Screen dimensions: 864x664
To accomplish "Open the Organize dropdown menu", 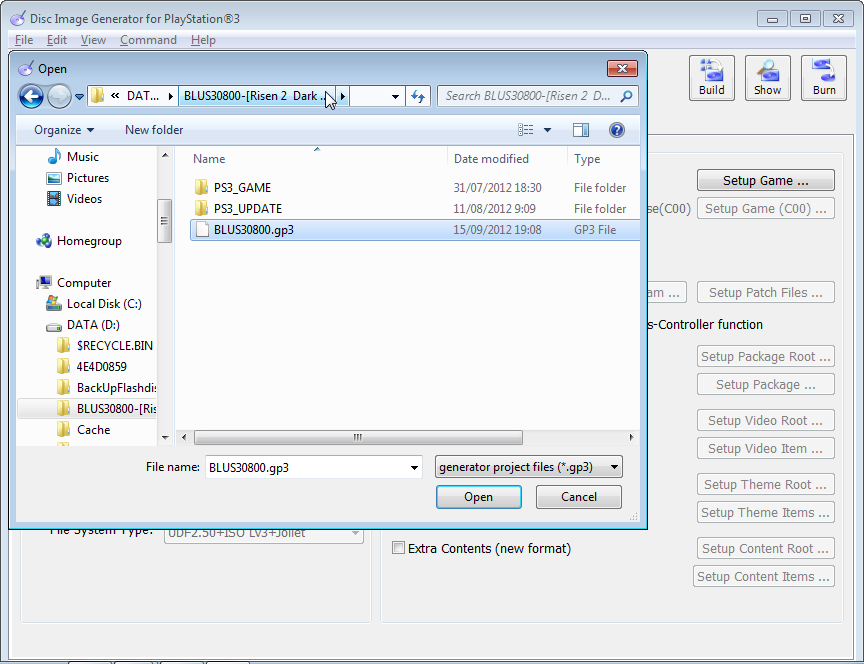I will pos(64,129).
